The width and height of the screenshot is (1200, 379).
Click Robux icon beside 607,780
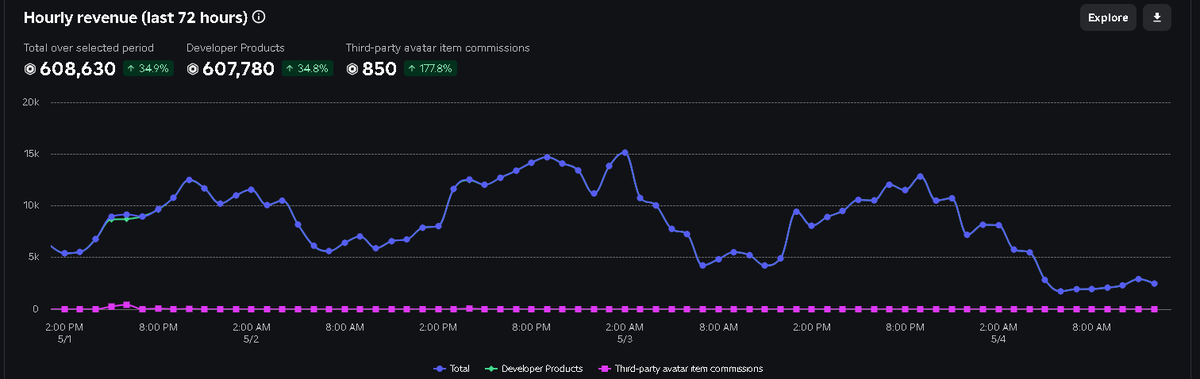coord(193,69)
